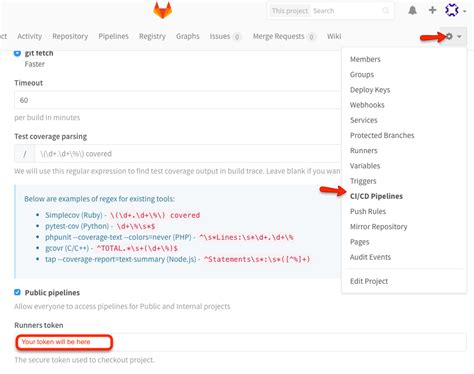Open Services settings

point(364,120)
